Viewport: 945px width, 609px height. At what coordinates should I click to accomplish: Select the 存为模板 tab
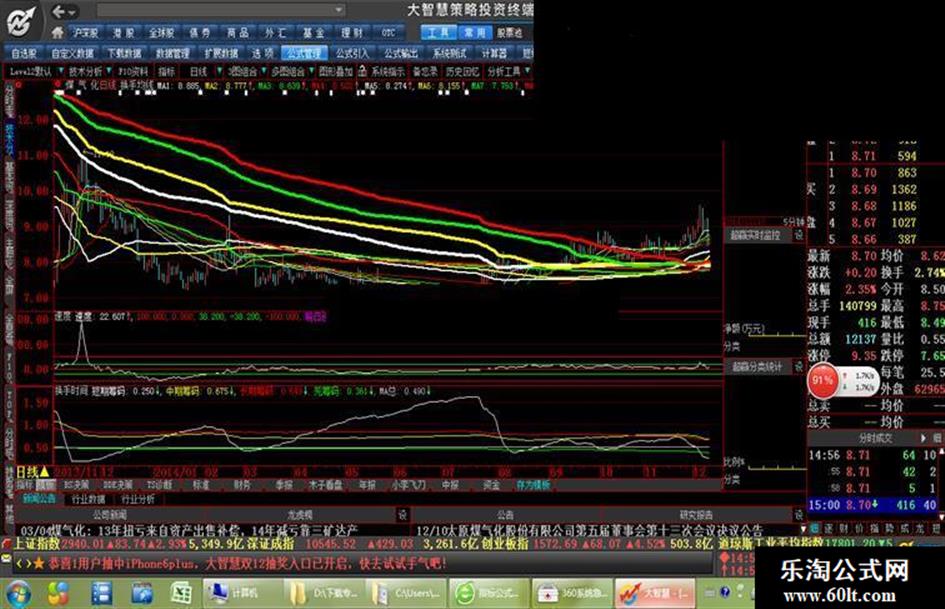click(x=533, y=484)
